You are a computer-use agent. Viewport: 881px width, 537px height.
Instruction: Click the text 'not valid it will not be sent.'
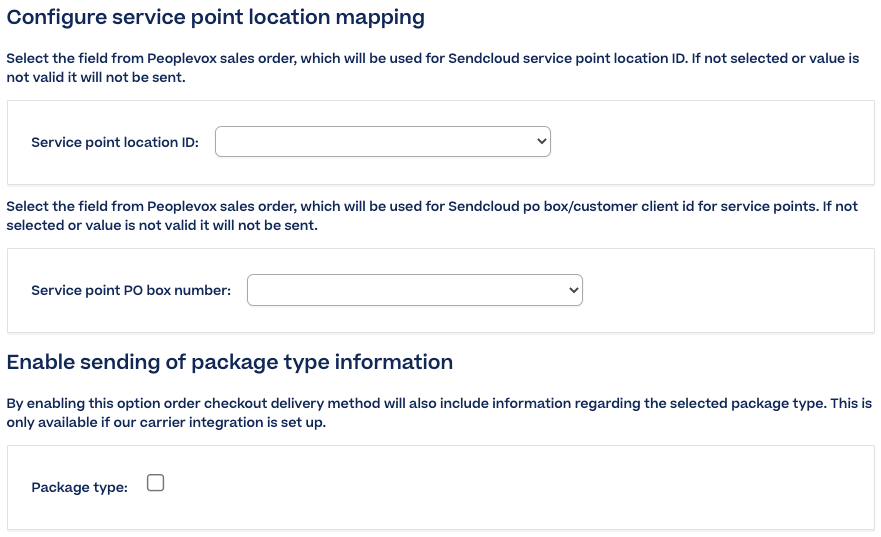(x=96, y=78)
